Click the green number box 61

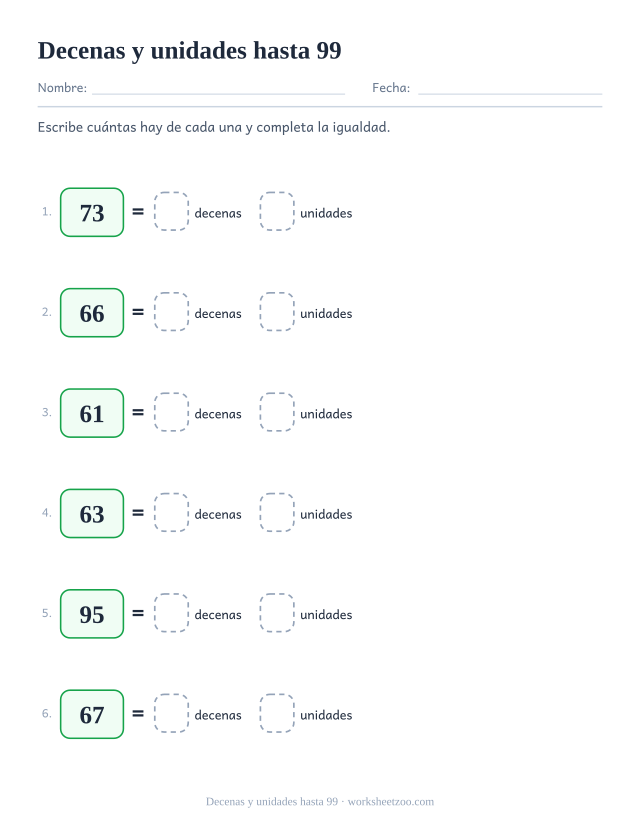[92, 413]
